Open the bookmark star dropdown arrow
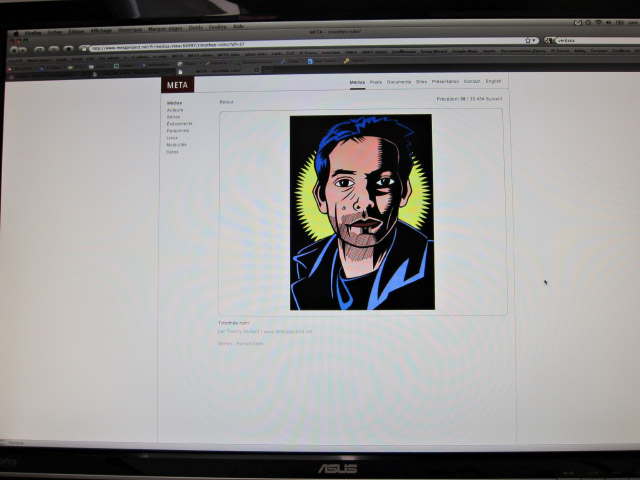 [x=534, y=40]
